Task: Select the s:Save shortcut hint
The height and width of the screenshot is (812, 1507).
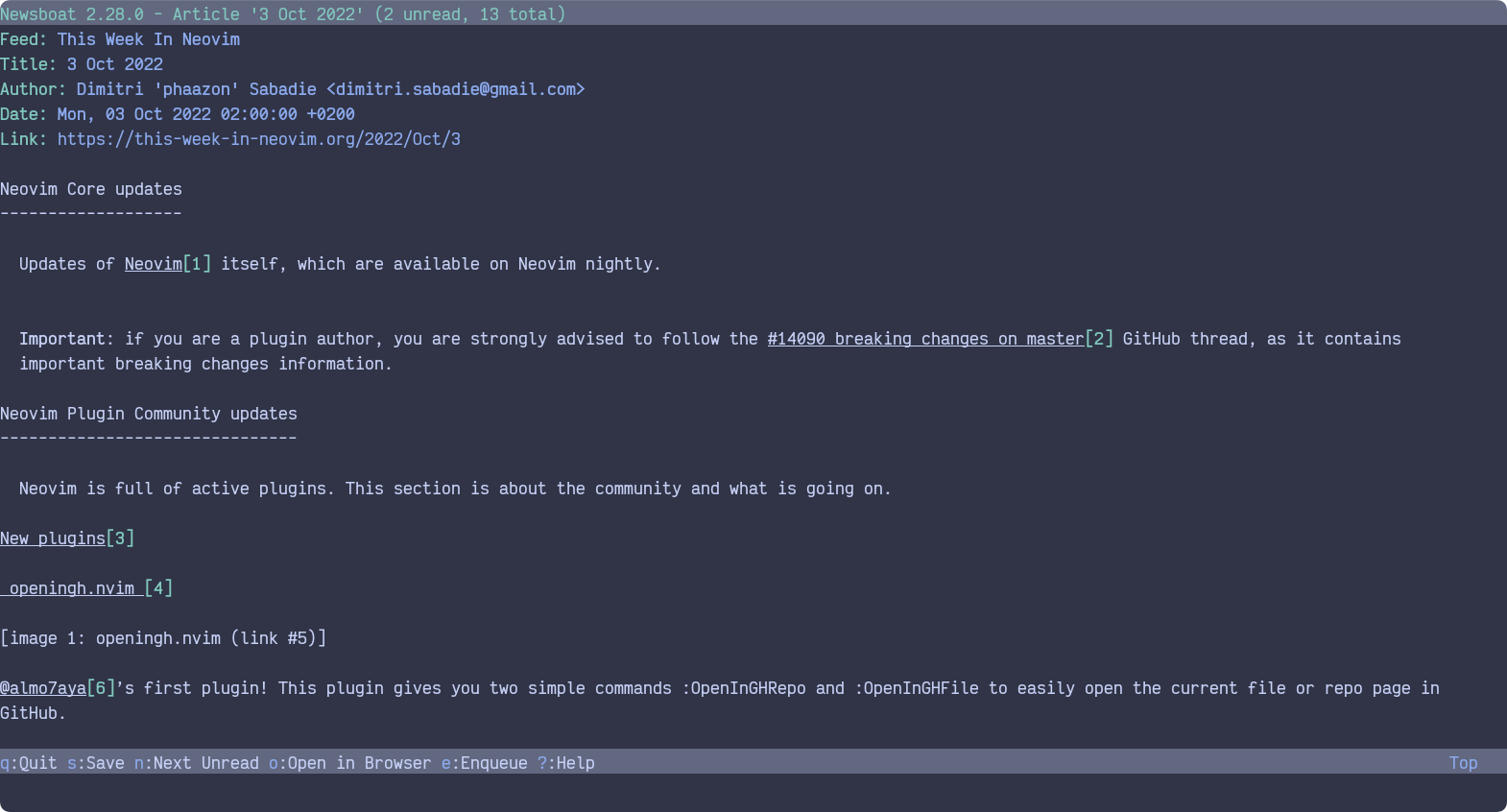Action: (96, 763)
